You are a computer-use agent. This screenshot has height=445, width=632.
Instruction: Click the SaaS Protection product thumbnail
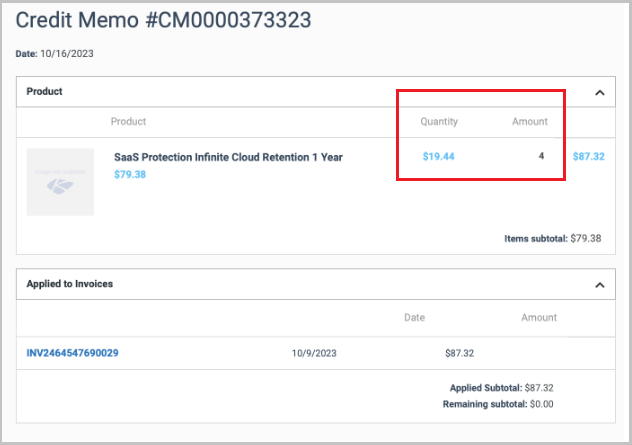pos(60,182)
